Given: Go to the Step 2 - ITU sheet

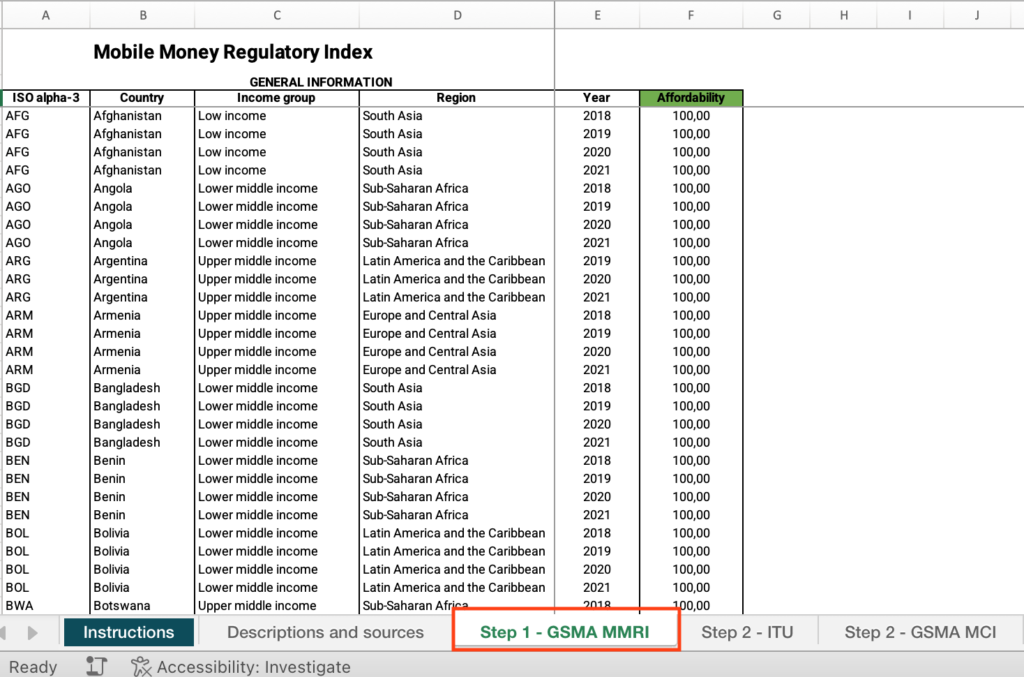Looking at the screenshot, I should tap(747, 633).
